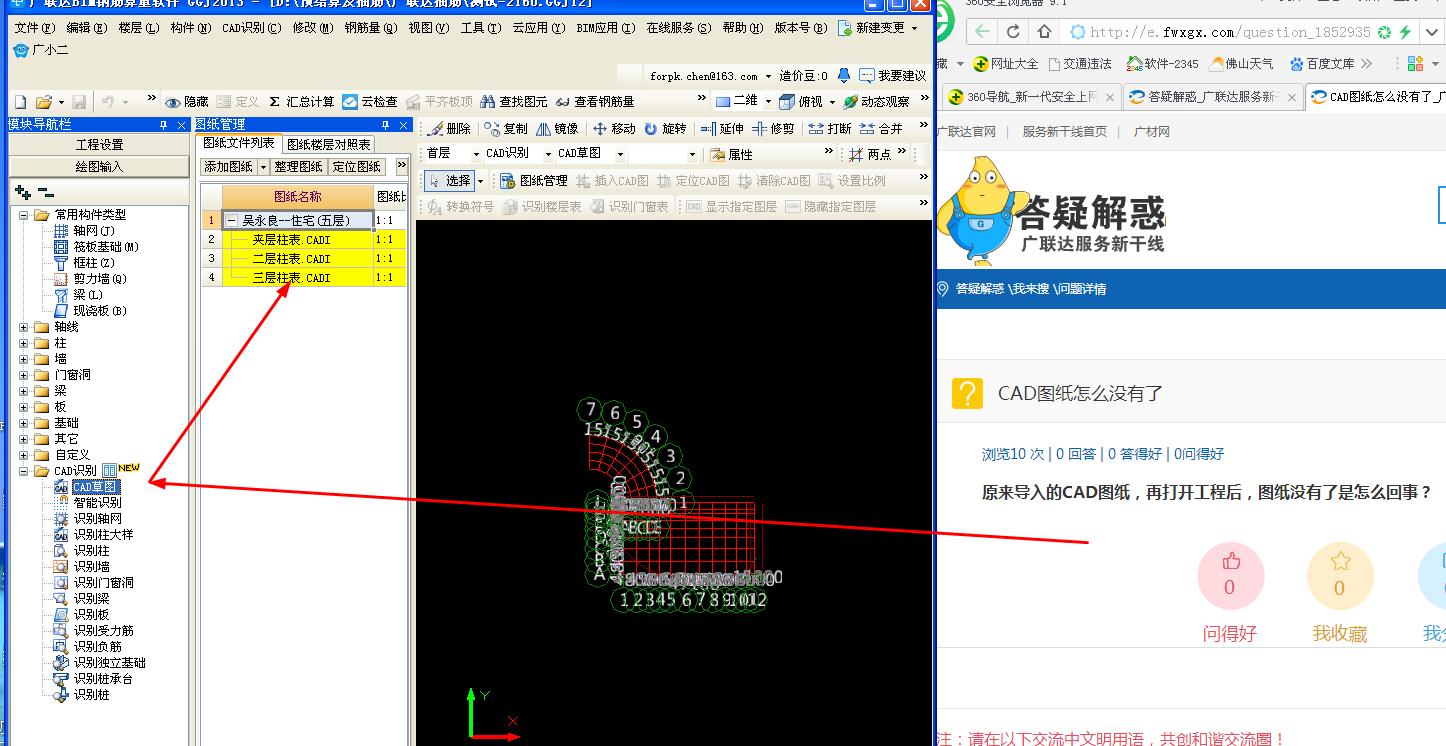The width and height of the screenshot is (1446, 746).
Task: Expand the 基础 tree folder
Action: coord(24,423)
